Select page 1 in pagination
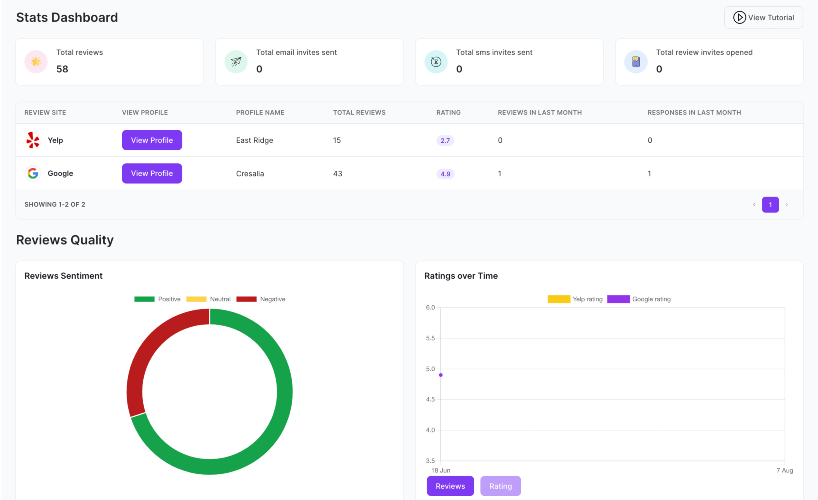818x500 pixels. (x=770, y=205)
